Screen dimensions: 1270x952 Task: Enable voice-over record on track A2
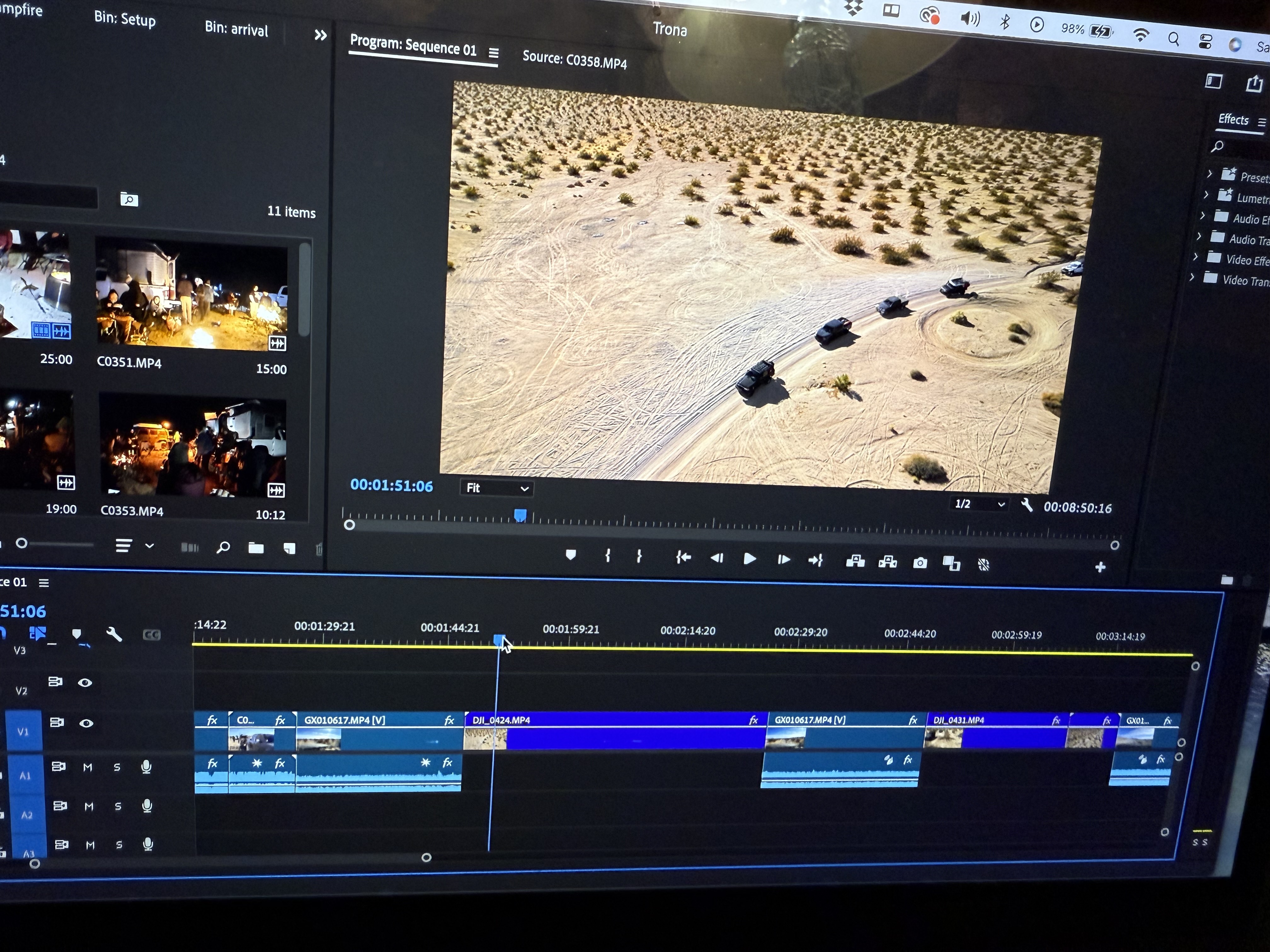tap(147, 806)
